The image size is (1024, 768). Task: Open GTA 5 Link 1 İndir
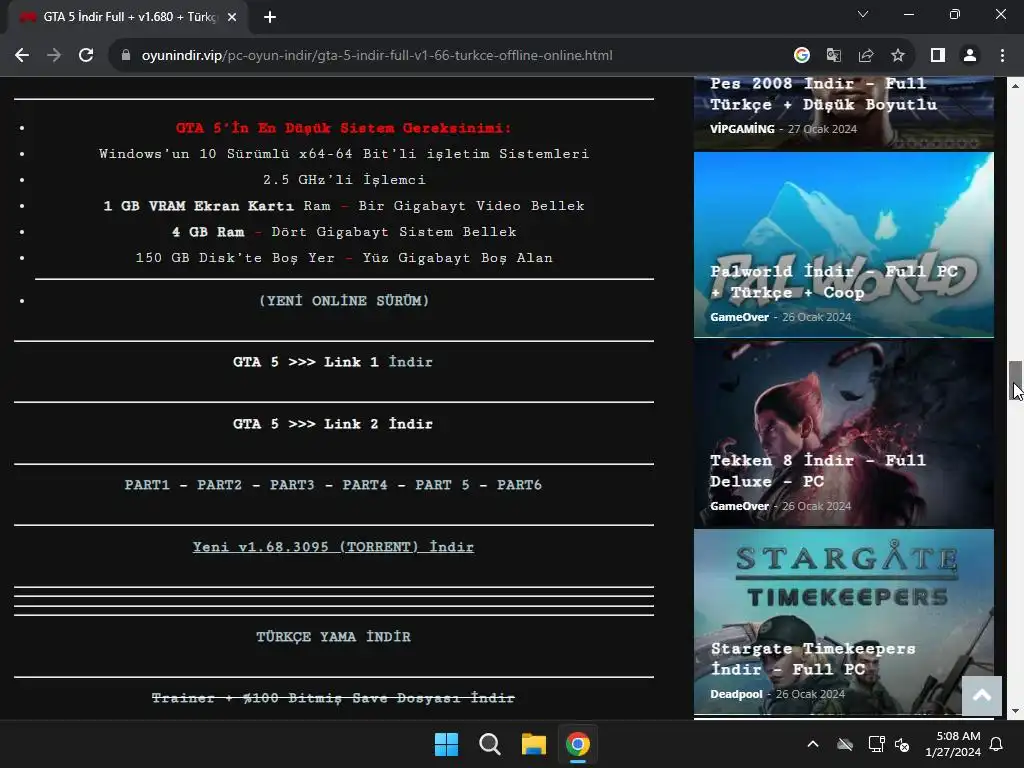[332, 362]
